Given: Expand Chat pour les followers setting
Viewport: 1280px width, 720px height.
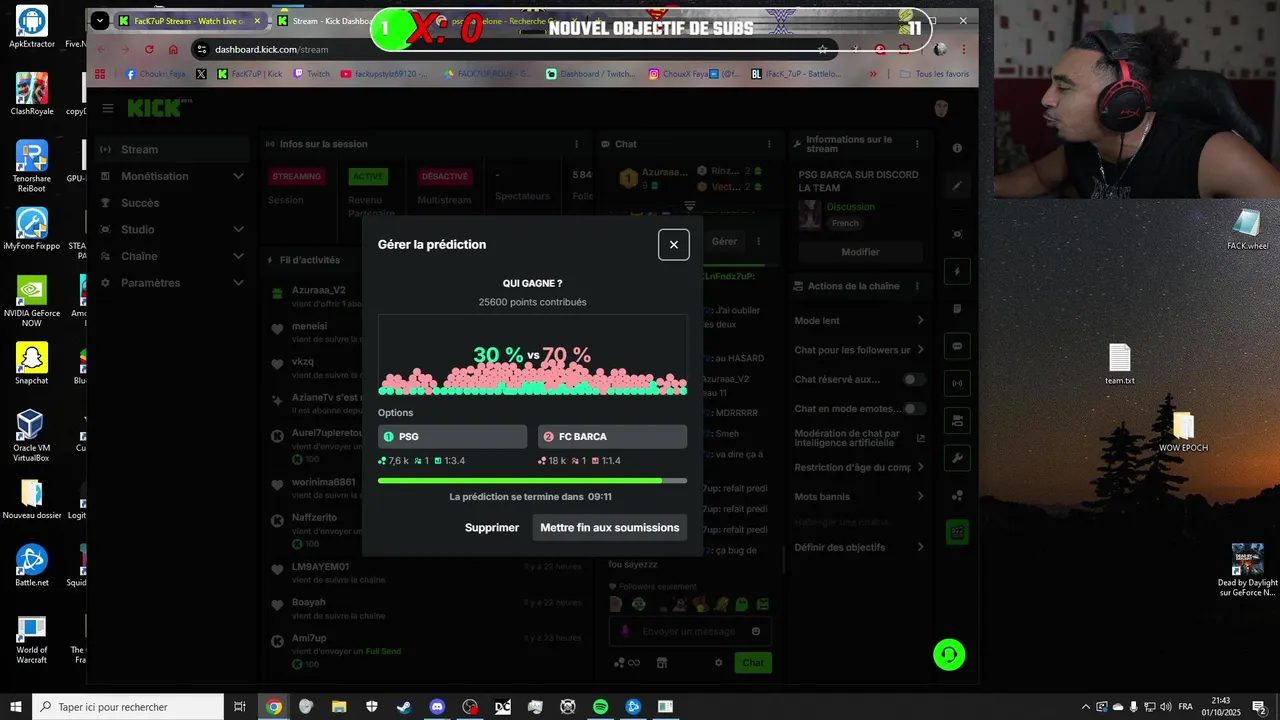Looking at the screenshot, I should [x=860, y=350].
